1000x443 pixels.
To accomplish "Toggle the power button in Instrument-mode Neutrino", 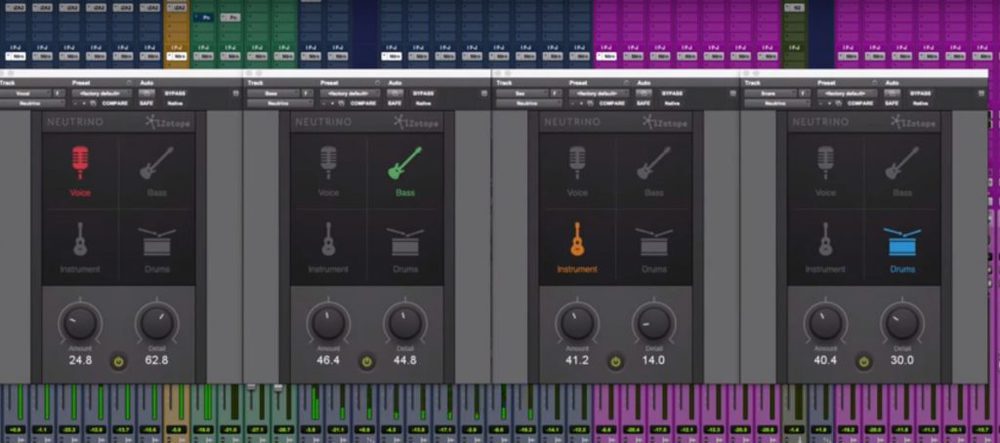I will pos(615,361).
